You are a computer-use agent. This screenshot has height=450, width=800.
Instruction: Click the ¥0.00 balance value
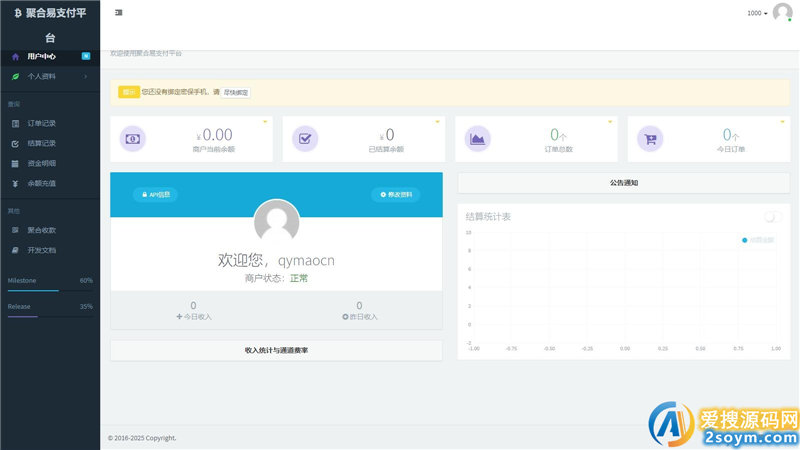(215, 135)
